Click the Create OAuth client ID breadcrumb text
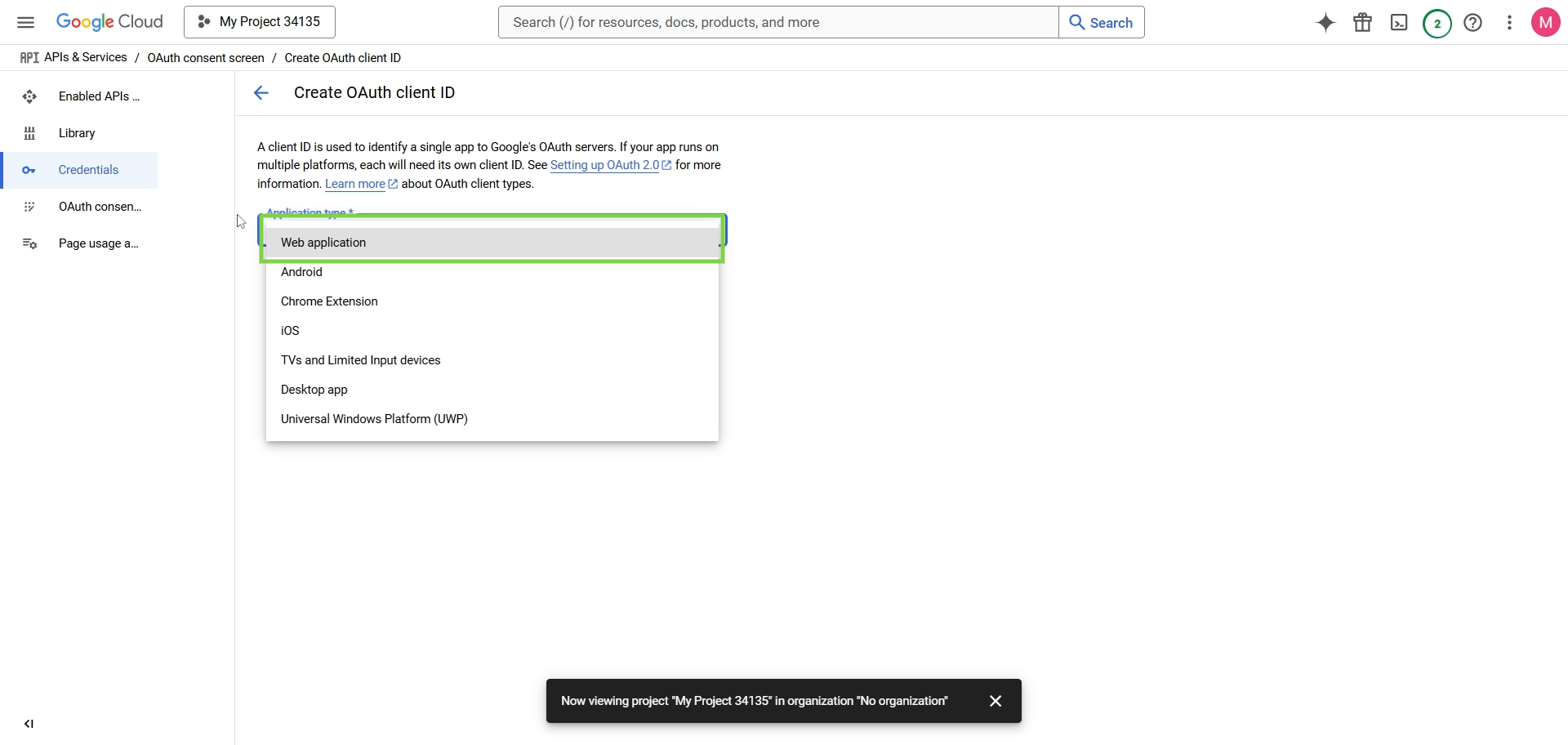Image resolution: width=1568 pixels, height=745 pixels. click(x=343, y=58)
